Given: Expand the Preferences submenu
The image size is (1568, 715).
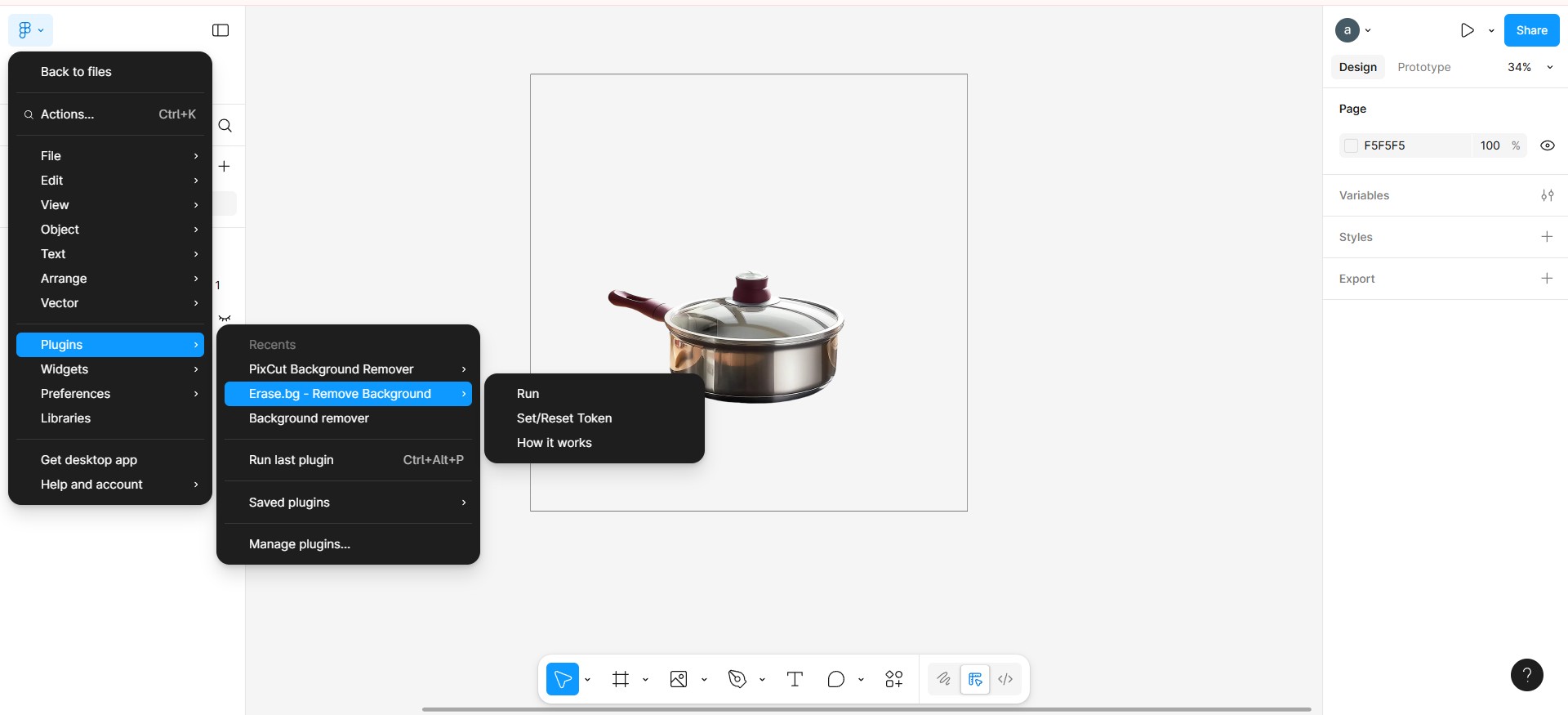Looking at the screenshot, I should coord(110,394).
